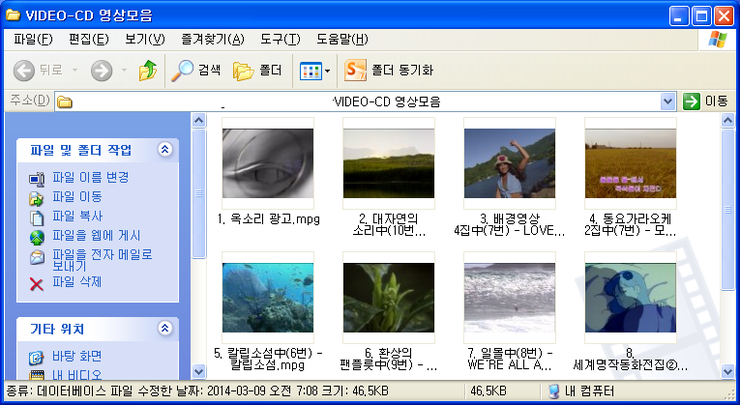Select the 1. 옥소리 광고.mpg thumbnail

click(268, 163)
